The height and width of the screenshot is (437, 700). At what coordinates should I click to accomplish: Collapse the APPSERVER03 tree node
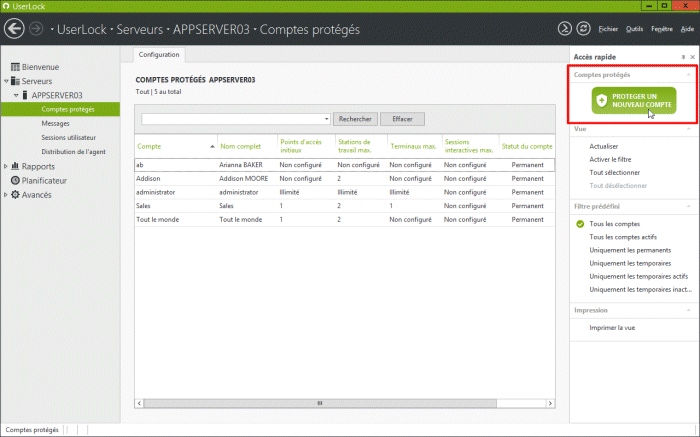point(16,96)
